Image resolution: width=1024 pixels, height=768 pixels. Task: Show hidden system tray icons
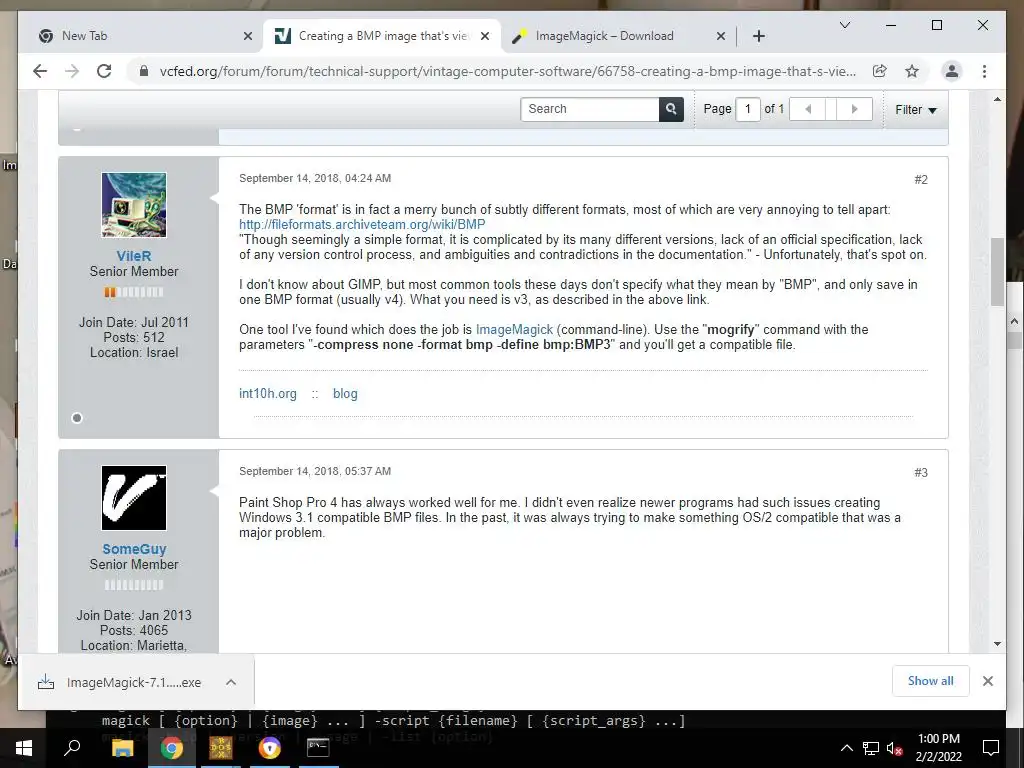pyautogui.click(x=846, y=748)
